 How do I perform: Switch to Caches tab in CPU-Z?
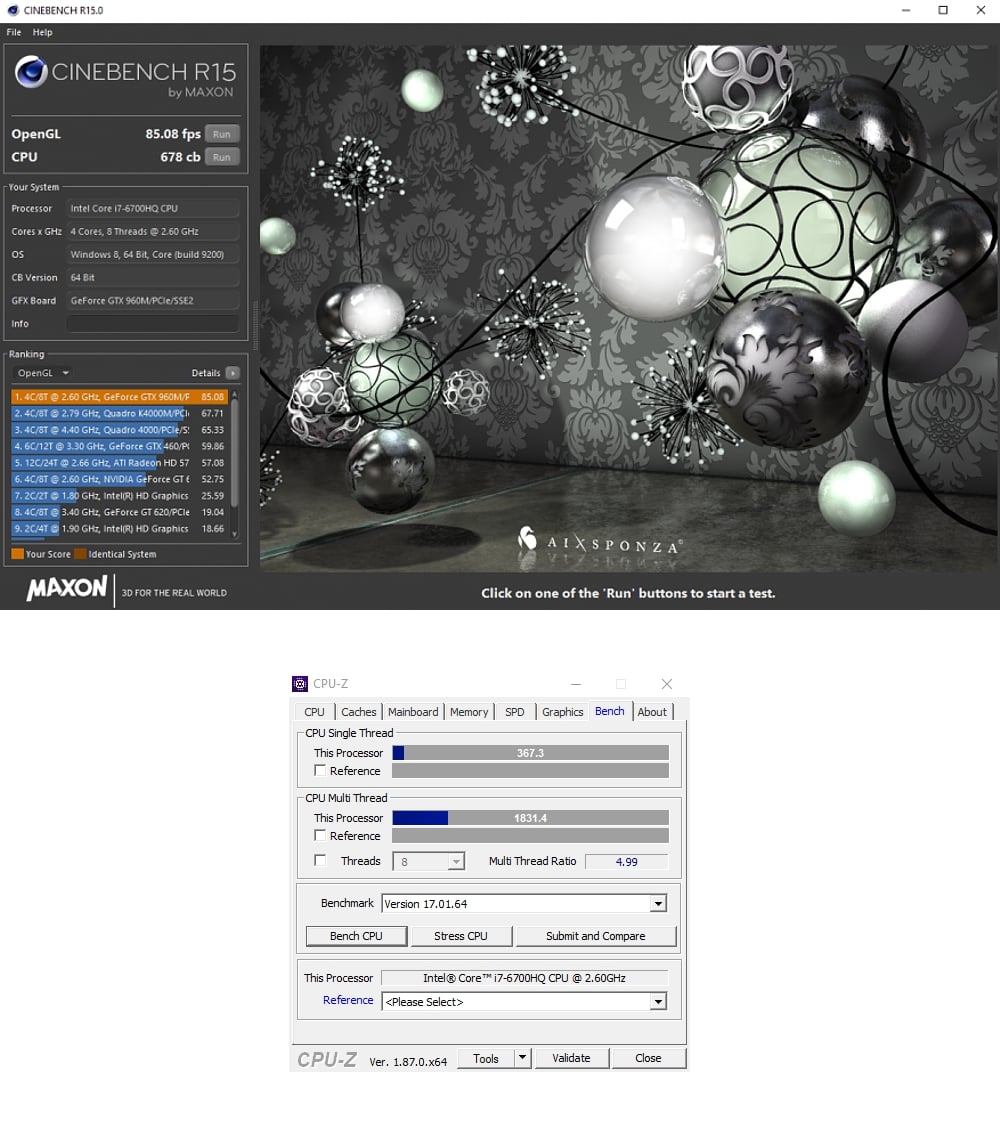click(359, 712)
